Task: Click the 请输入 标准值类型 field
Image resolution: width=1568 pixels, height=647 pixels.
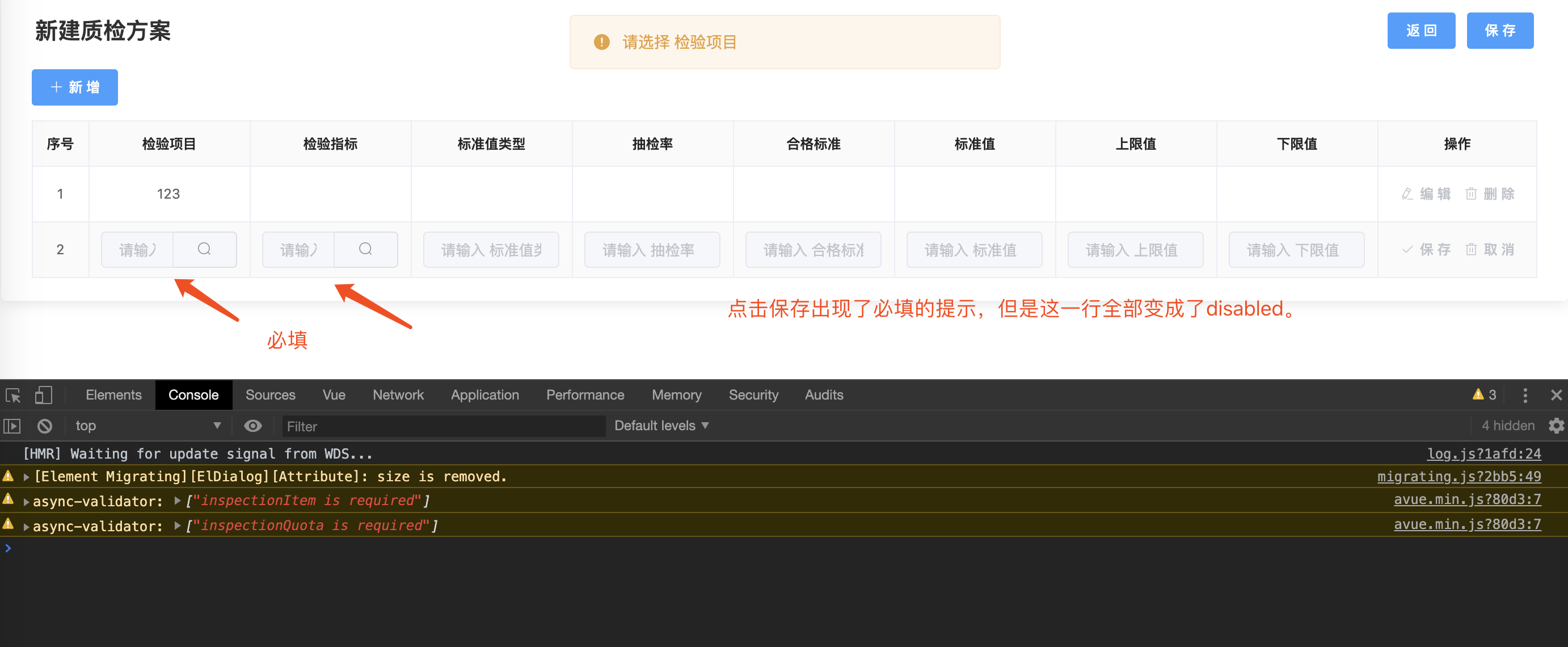Action: tap(491, 250)
